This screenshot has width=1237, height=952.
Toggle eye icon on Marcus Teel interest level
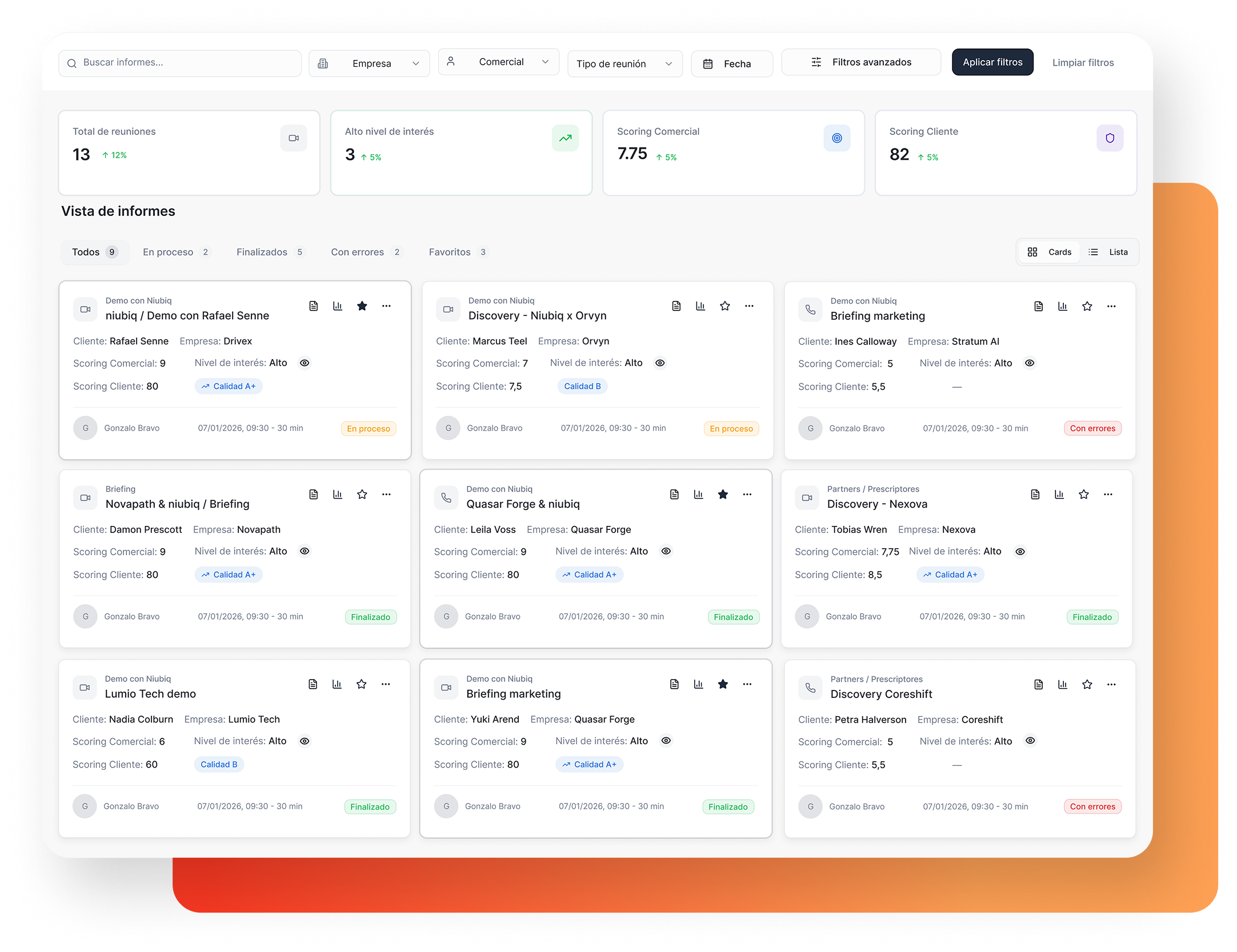point(660,363)
